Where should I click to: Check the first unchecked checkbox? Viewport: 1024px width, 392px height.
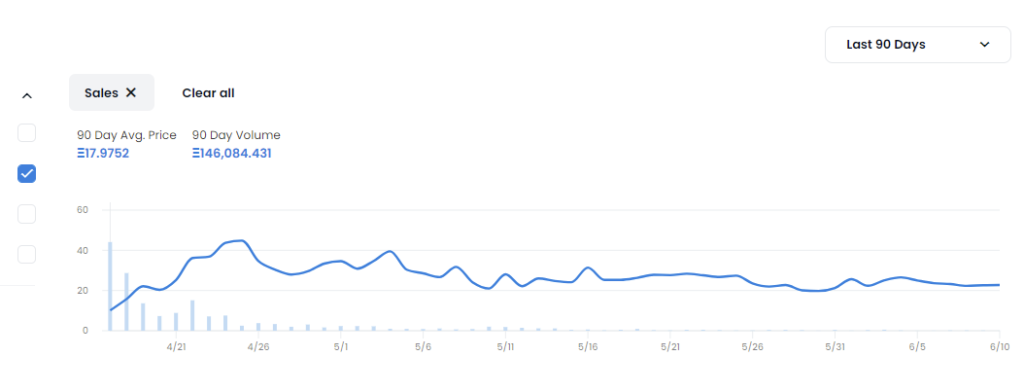(x=27, y=133)
